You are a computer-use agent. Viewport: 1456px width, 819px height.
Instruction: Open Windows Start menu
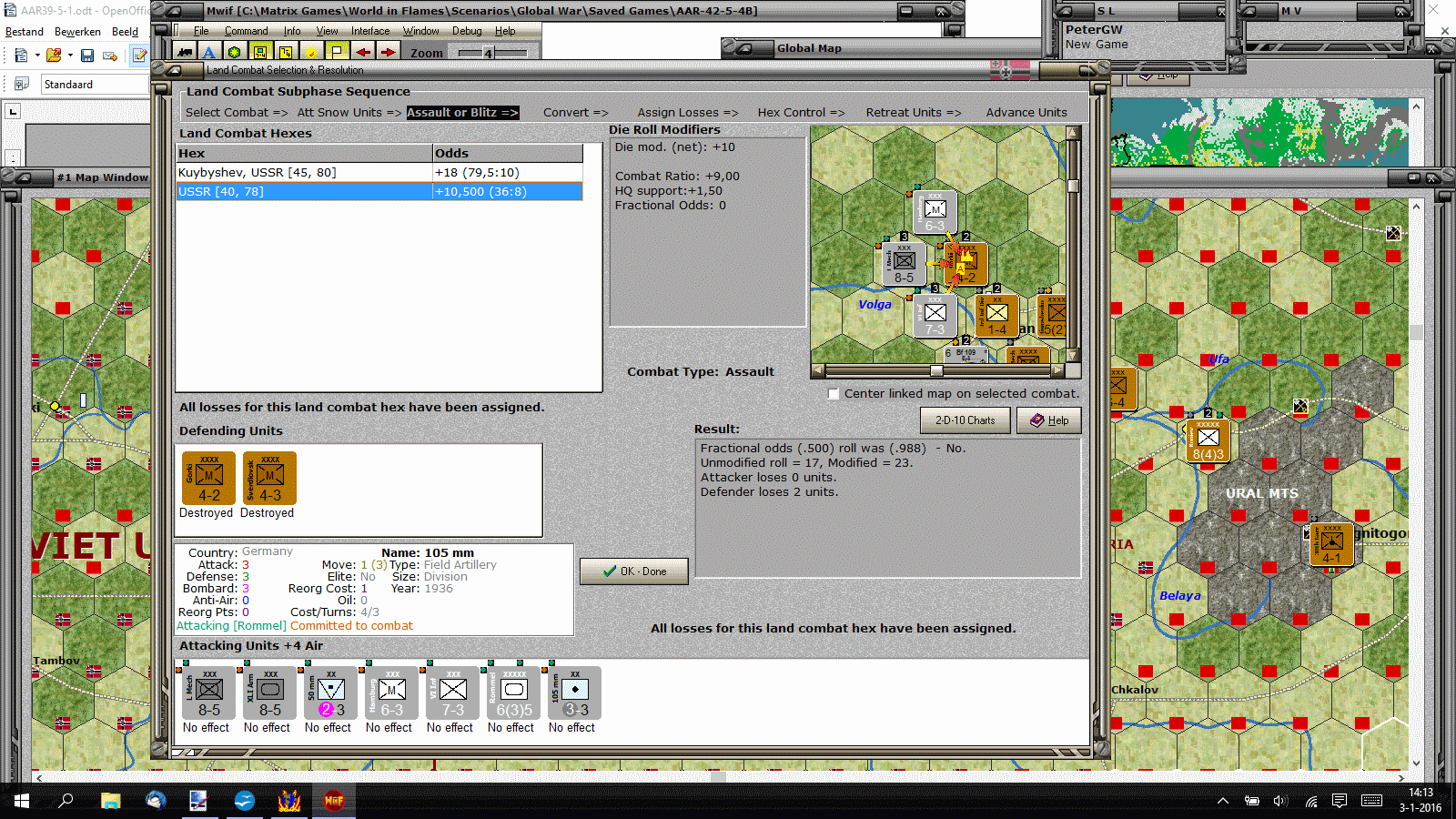(x=22, y=801)
